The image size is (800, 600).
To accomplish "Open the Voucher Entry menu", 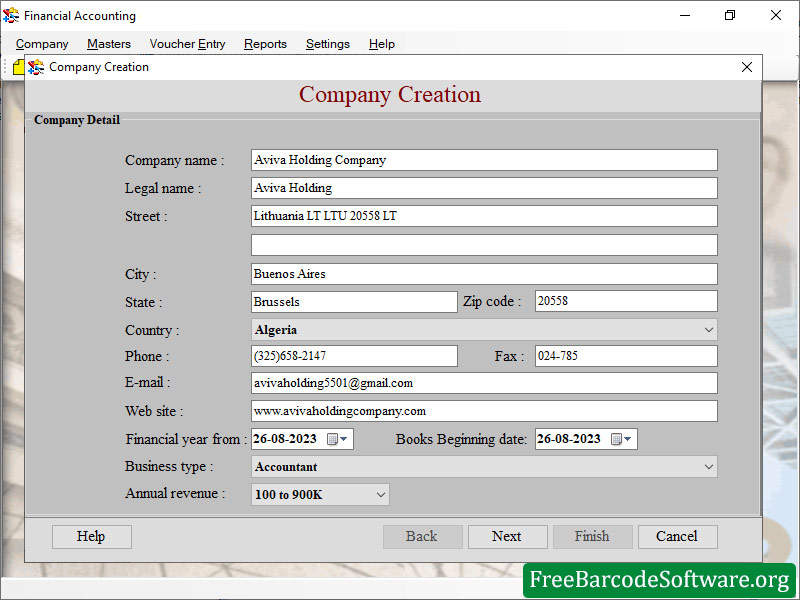I will tap(187, 44).
